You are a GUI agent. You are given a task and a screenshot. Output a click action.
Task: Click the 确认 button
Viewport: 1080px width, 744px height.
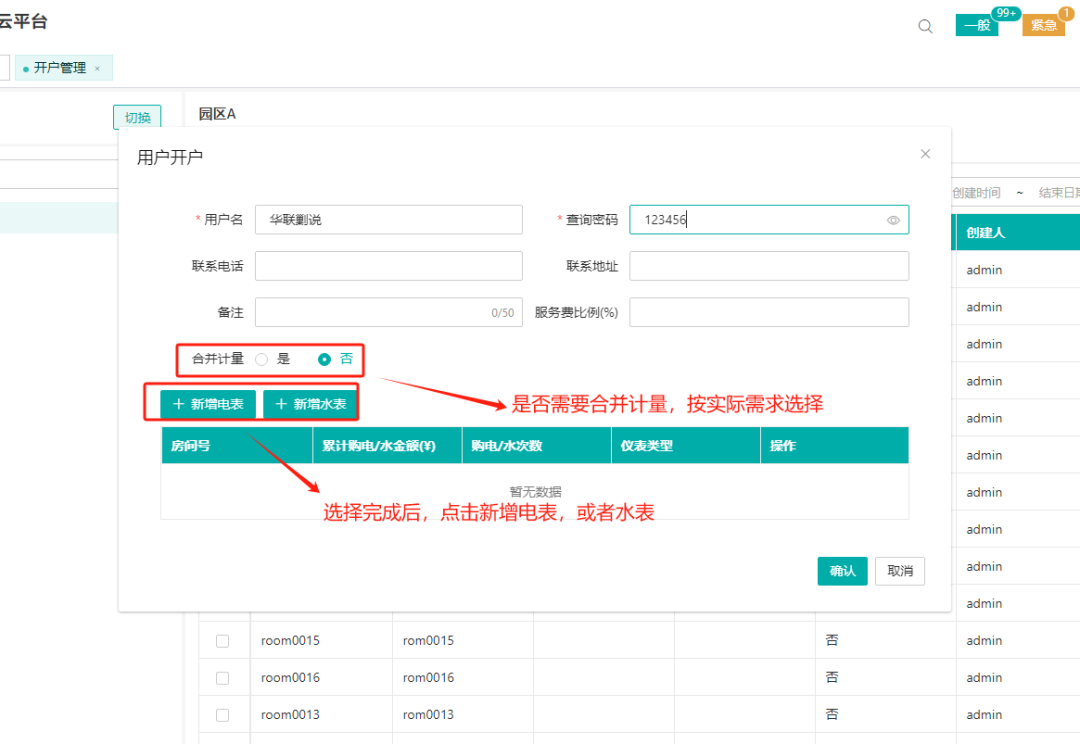[842, 571]
